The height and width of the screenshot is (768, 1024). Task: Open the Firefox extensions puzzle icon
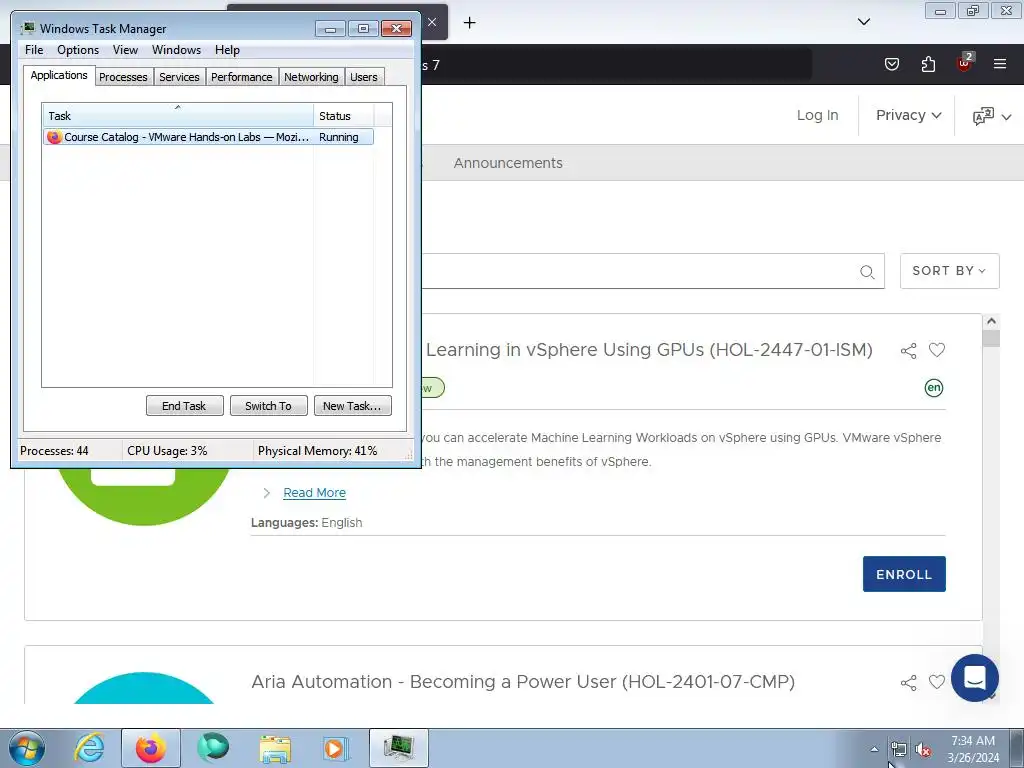click(928, 64)
